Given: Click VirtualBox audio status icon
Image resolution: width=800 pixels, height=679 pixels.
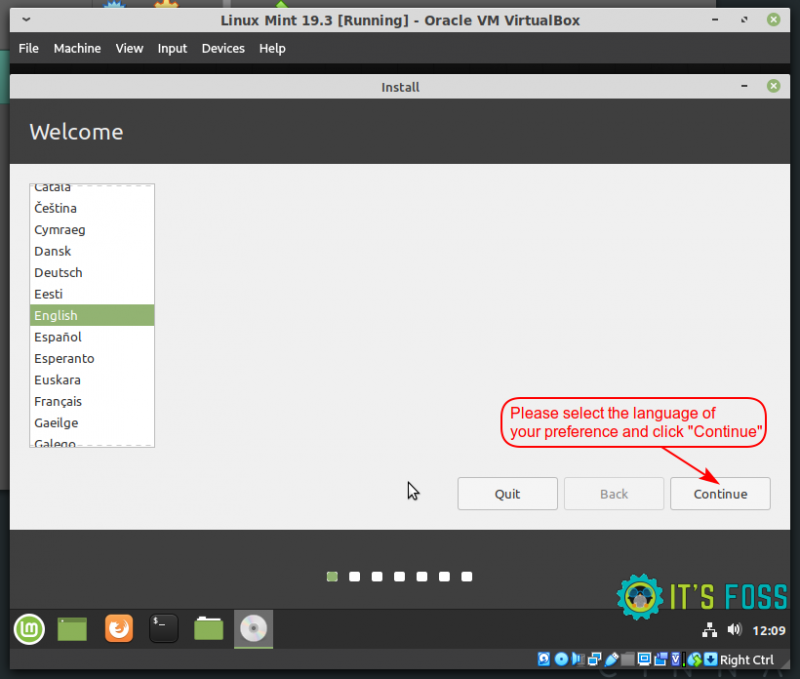Looking at the screenshot, I should pos(578,659).
